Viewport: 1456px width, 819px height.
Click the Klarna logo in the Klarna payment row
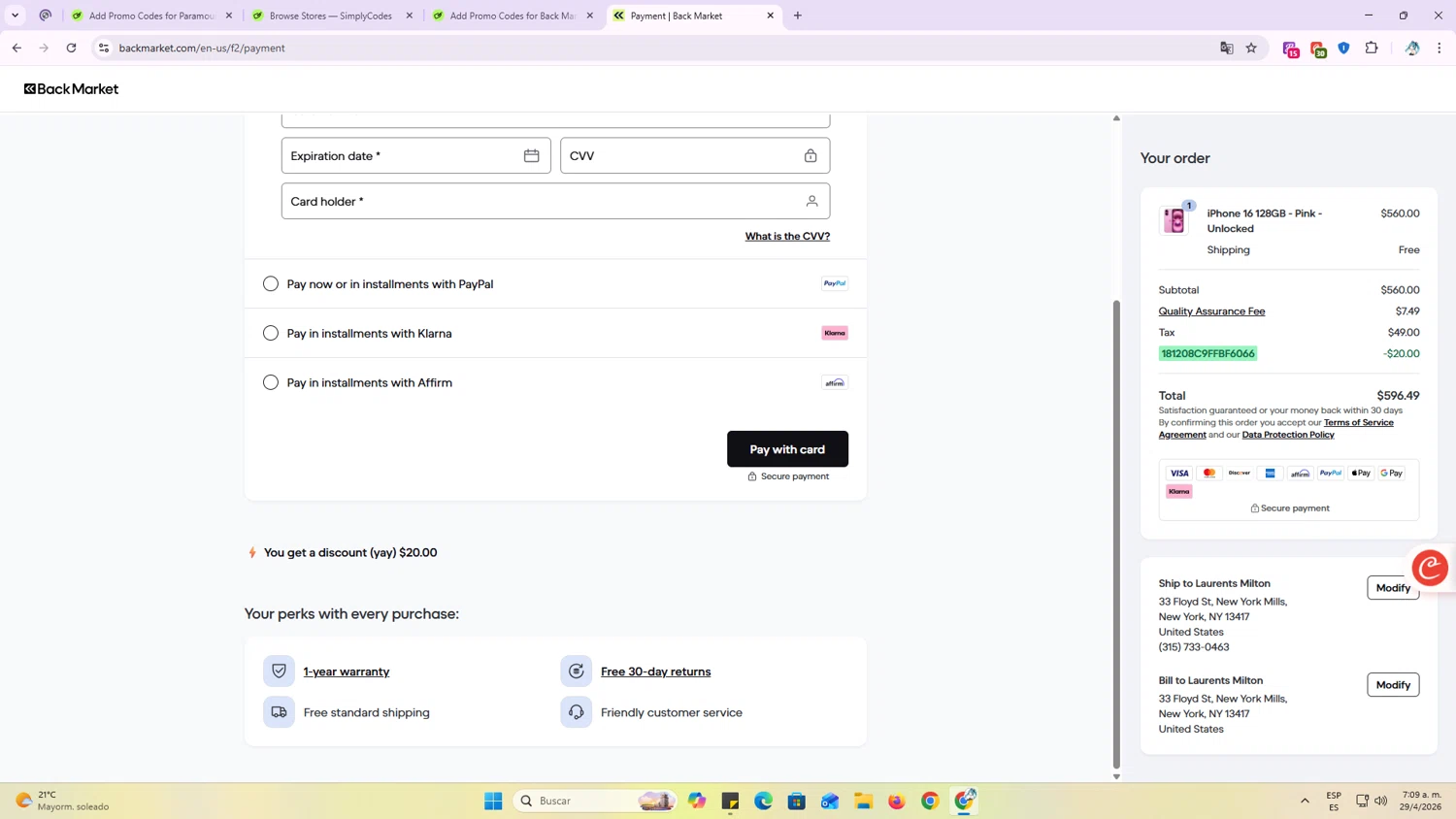point(835,333)
